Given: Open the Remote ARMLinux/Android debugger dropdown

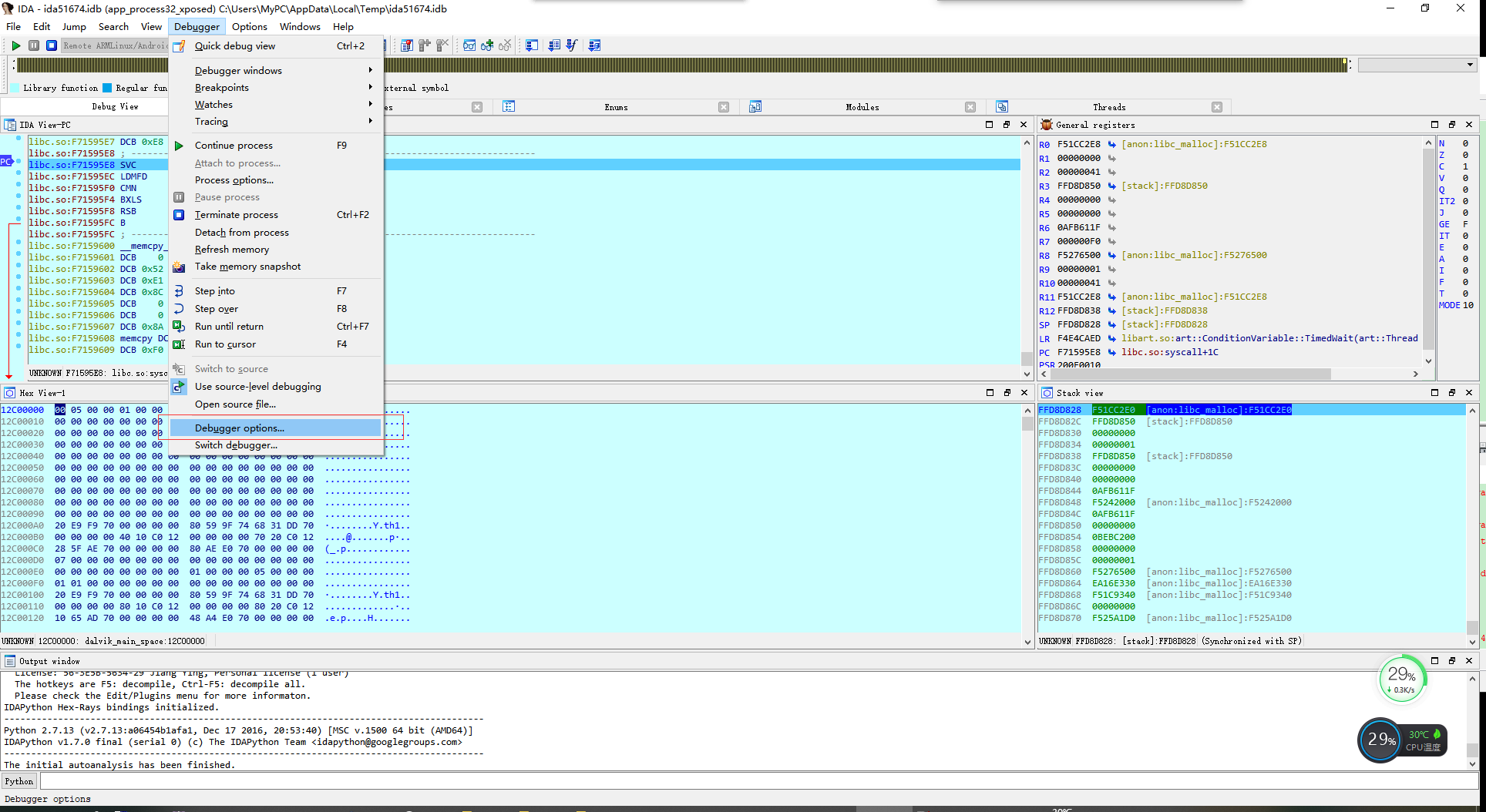Looking at the screenshot, I should click(x=115, y=45).
